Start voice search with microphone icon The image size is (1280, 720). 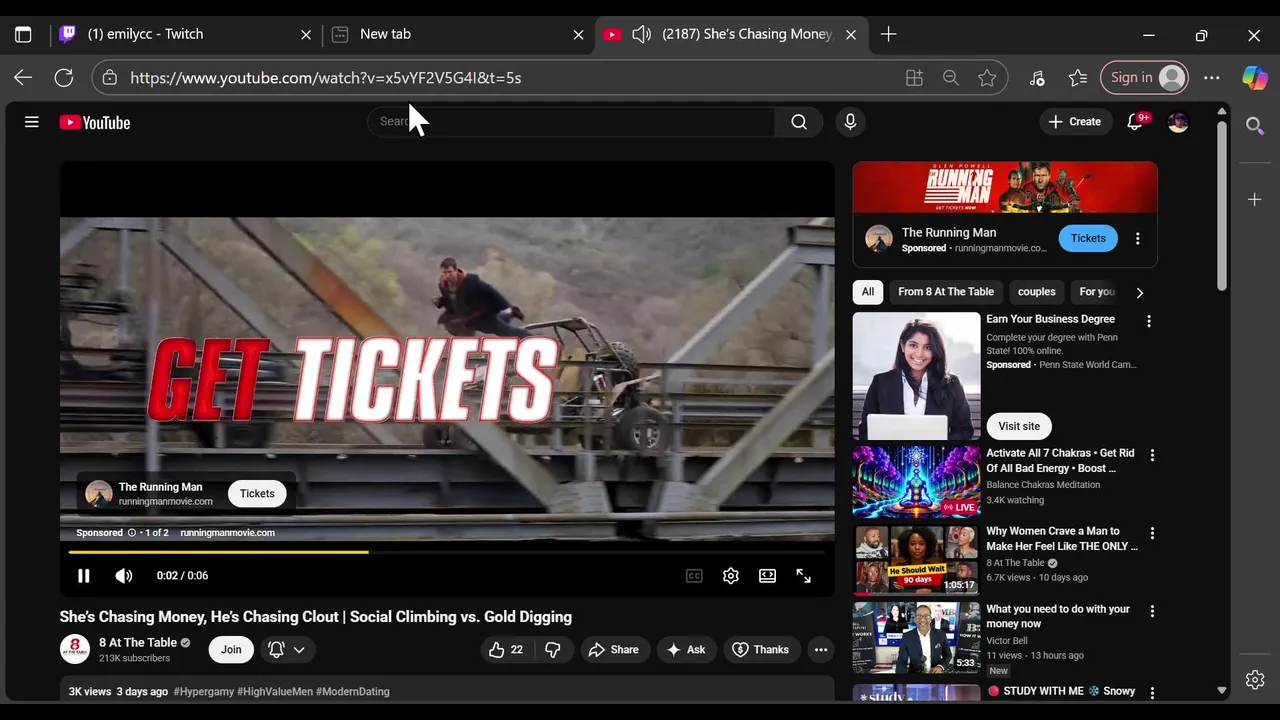coord(850,122)
